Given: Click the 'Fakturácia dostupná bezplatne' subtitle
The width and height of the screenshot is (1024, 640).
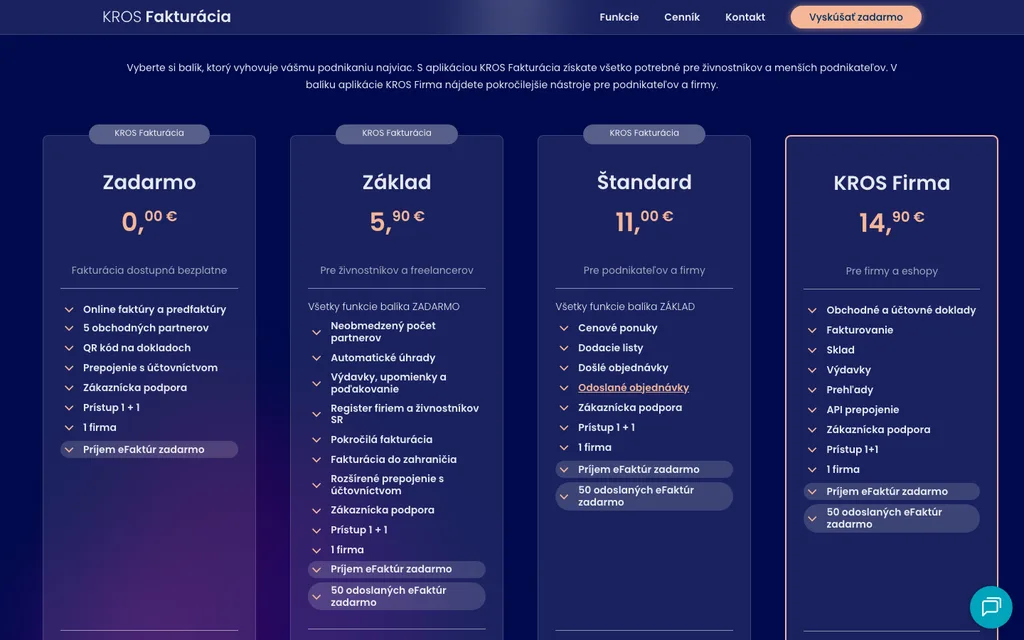Looking at the screenshot, I should point(149,270).
